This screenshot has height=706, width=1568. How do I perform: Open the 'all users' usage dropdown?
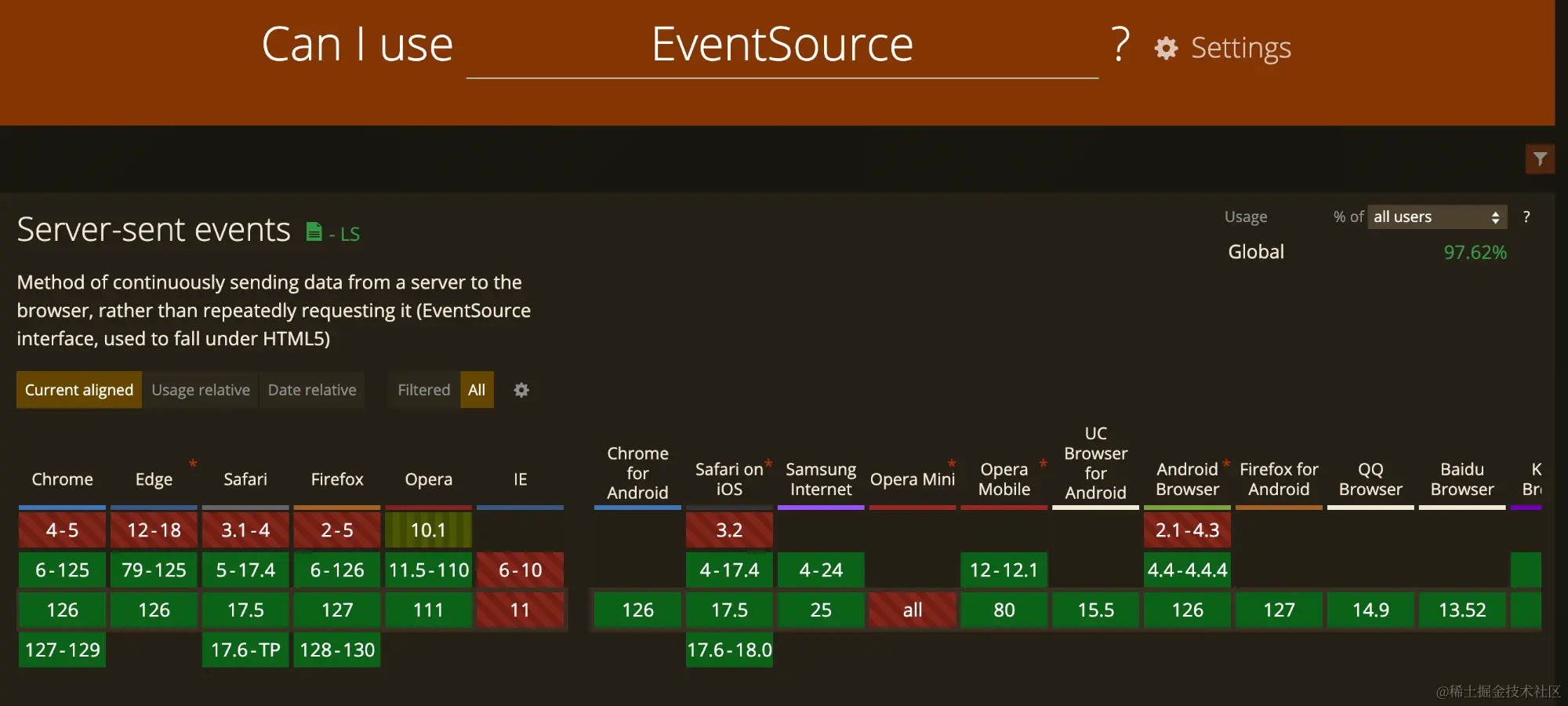(1437, 217)
